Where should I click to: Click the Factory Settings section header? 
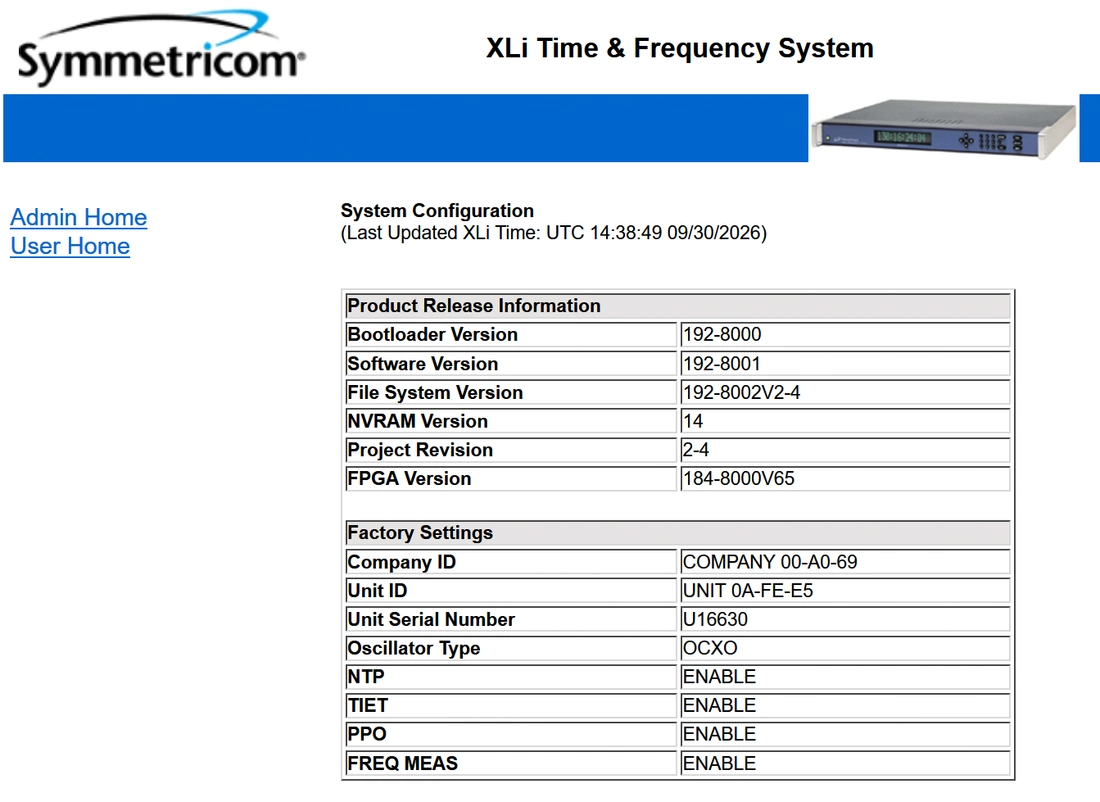tap(678, 533)
